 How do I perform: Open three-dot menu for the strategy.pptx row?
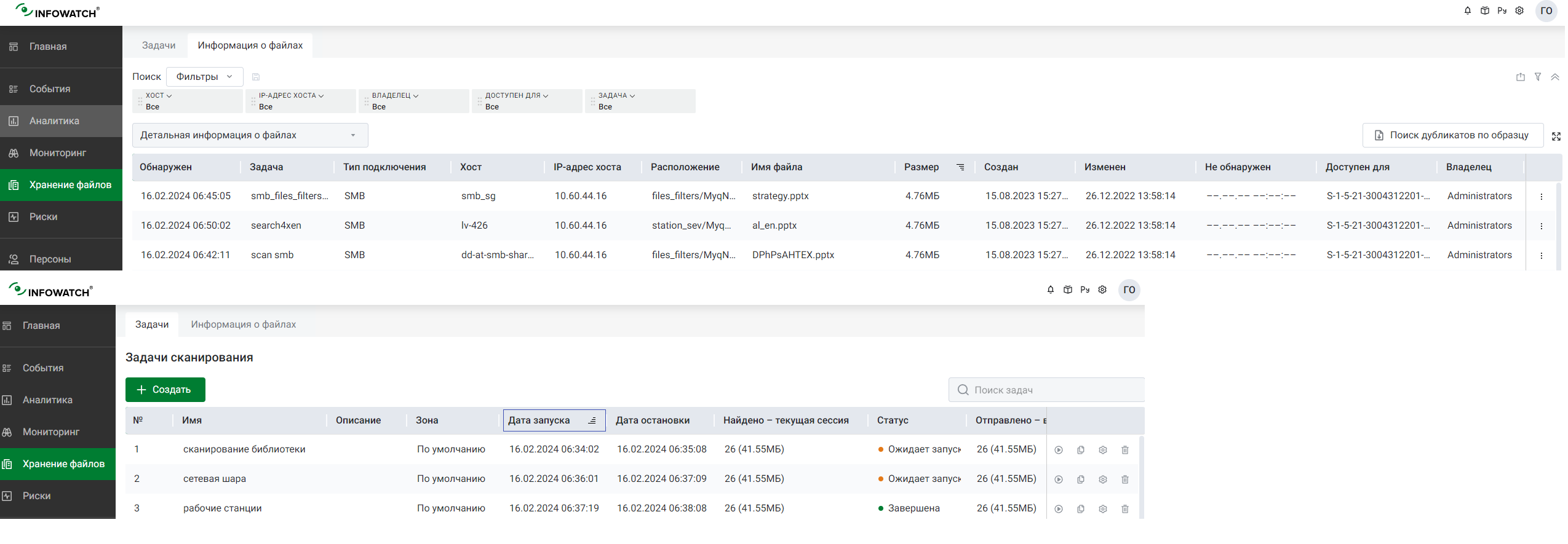(1541, 197)
